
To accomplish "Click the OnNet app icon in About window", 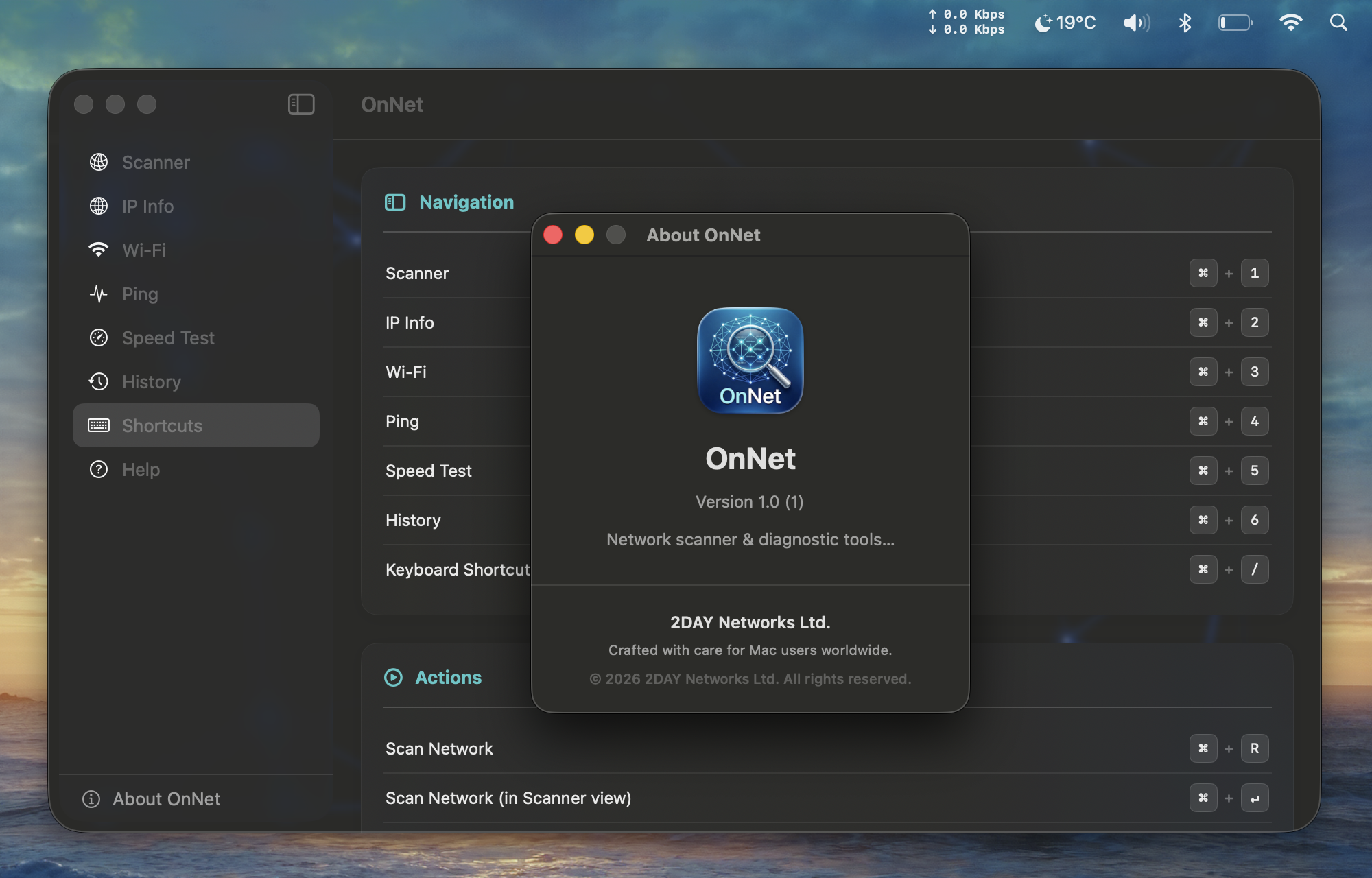I will pos(750,361).
